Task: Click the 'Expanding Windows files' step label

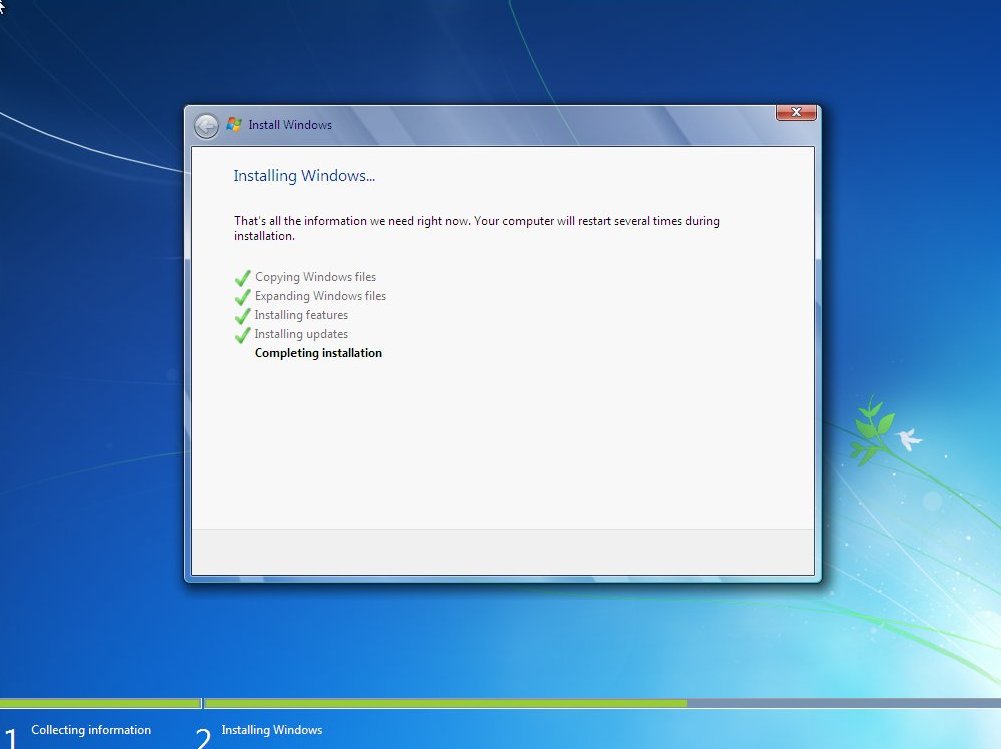Action: pyautogui.click(x=320, y=296)
